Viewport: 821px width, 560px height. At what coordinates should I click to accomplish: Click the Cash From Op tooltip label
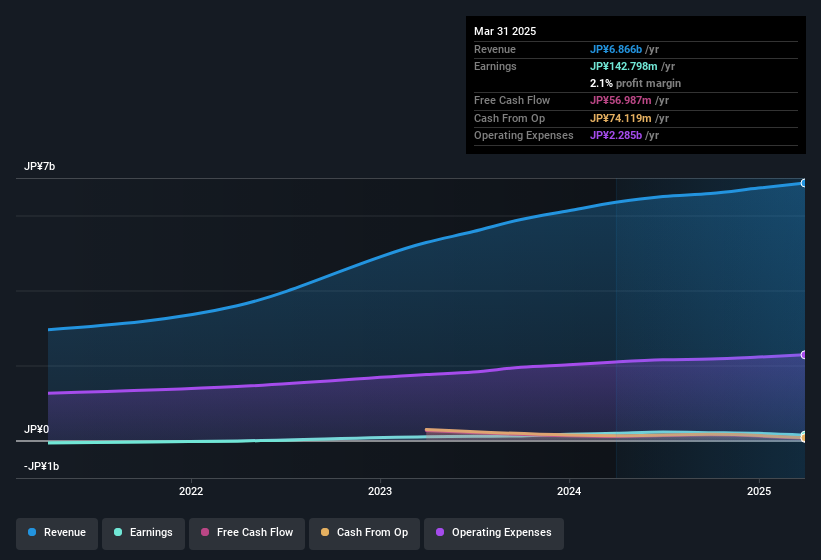(509, 118)
